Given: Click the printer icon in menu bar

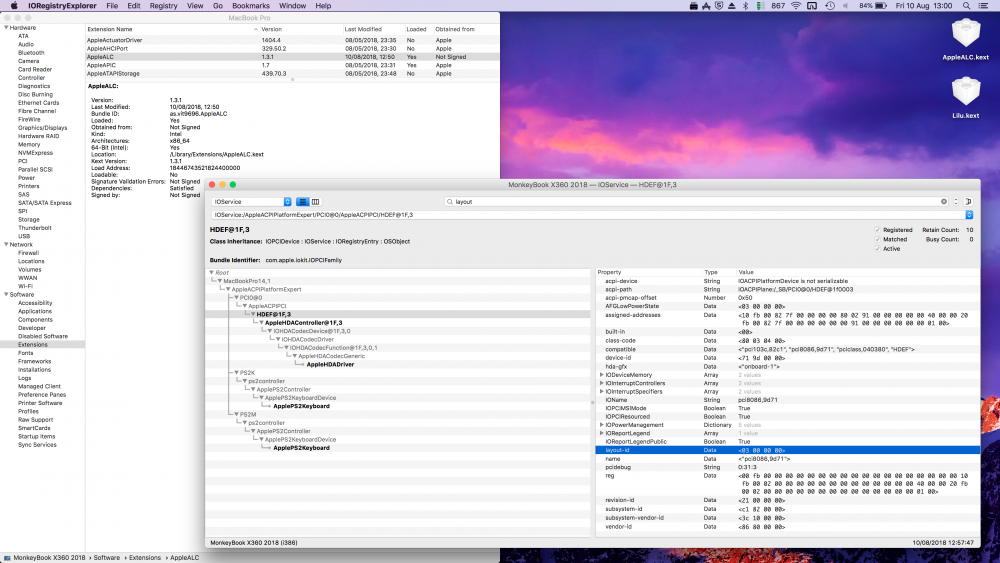Looking at the screenshot, I should (x=694, y=6).
